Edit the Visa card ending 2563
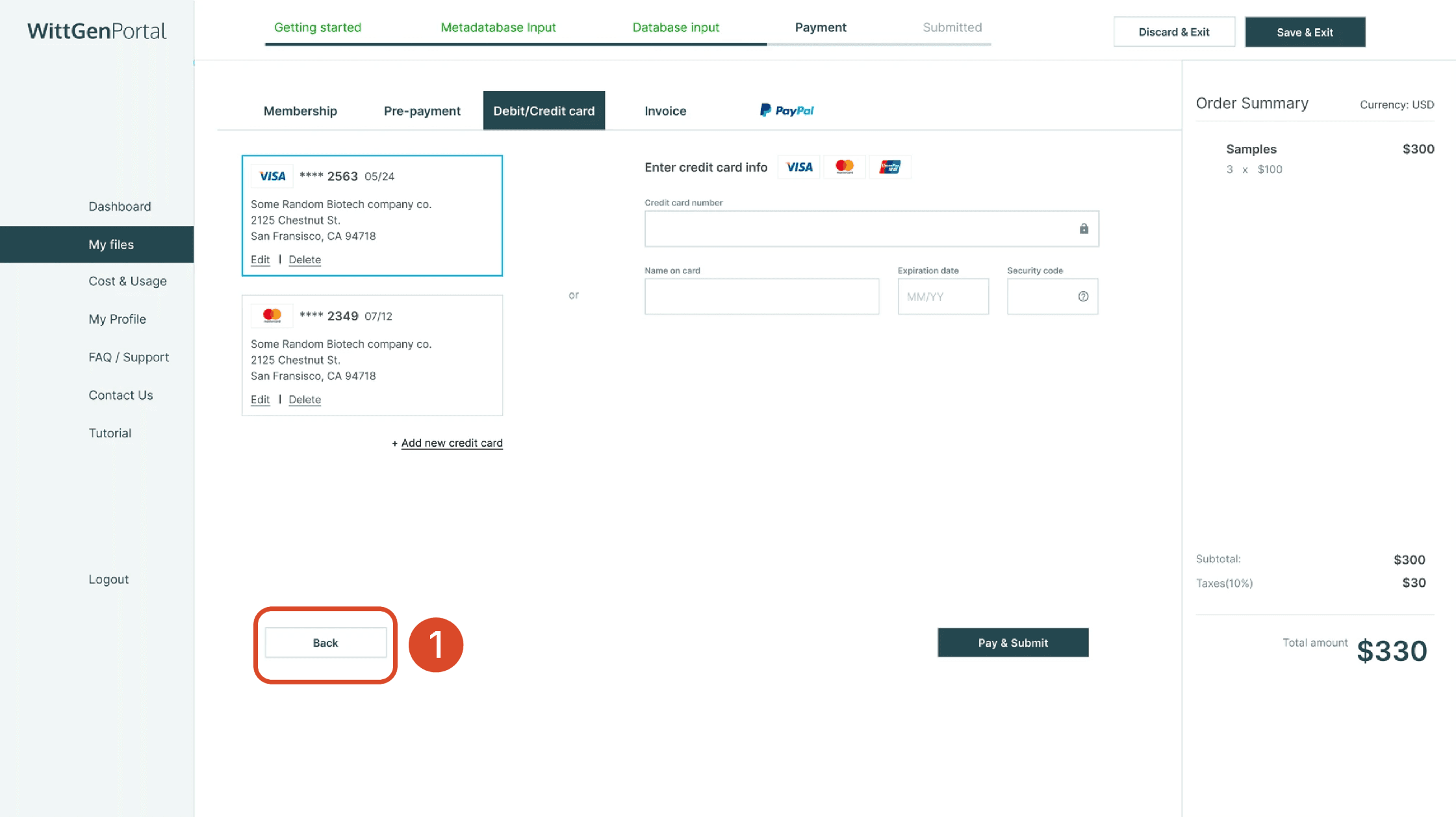Screen dimensions: 1456x817 point(260,260)
